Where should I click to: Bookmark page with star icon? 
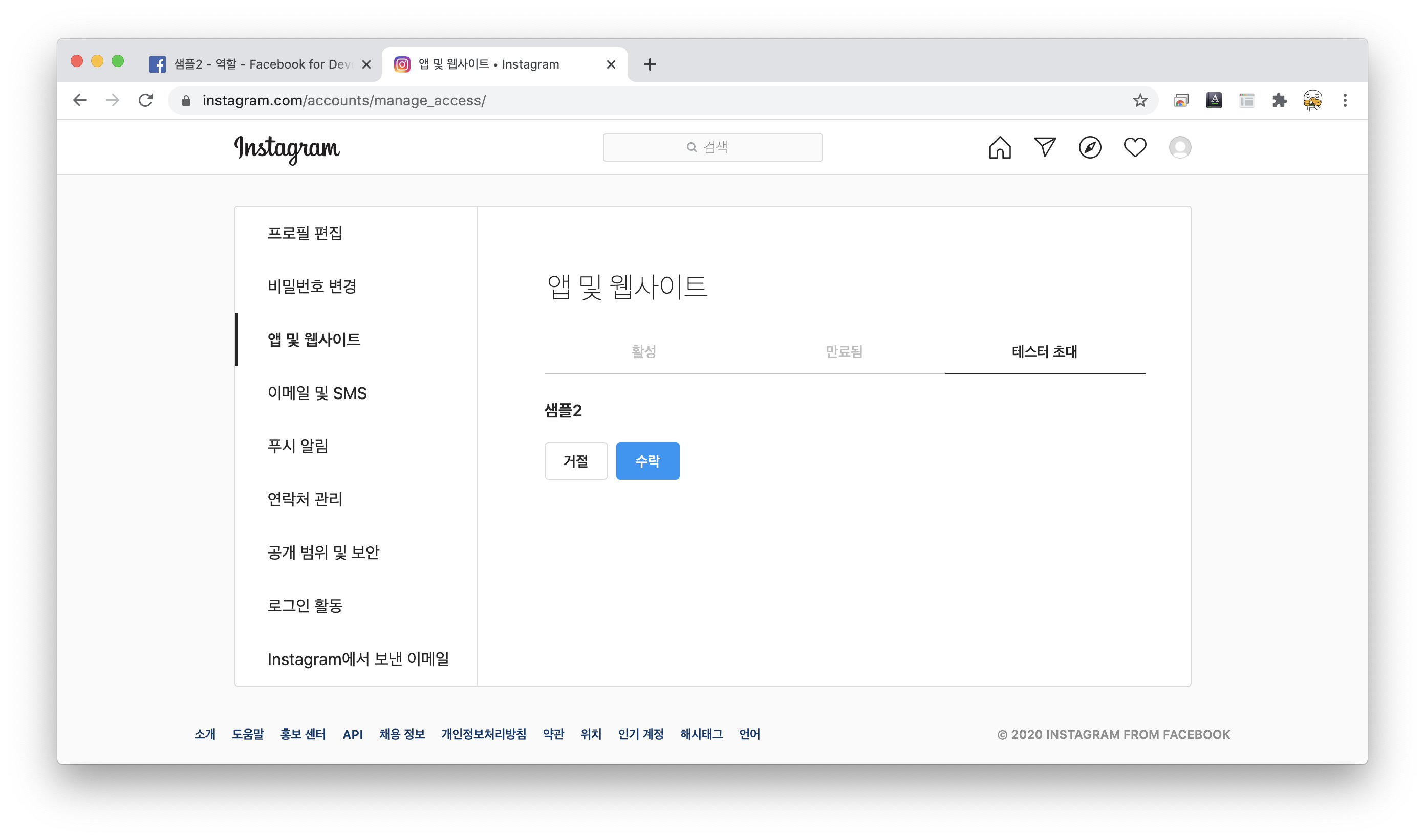pyautogui.click(x=1139, y=100)
